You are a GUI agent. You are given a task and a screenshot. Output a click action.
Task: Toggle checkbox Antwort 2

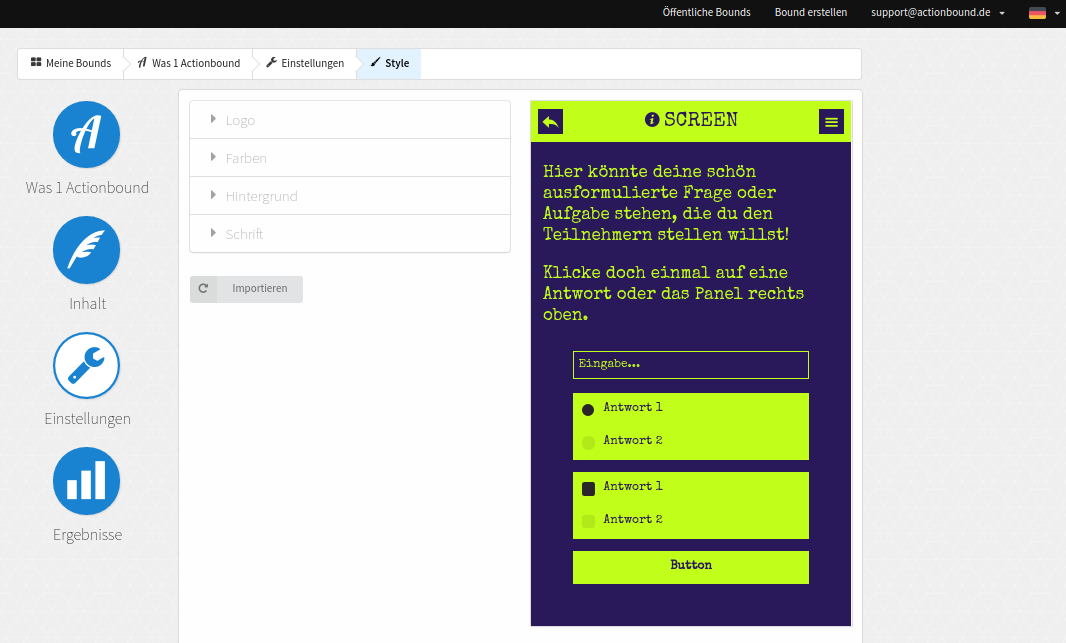pos(589,521)
